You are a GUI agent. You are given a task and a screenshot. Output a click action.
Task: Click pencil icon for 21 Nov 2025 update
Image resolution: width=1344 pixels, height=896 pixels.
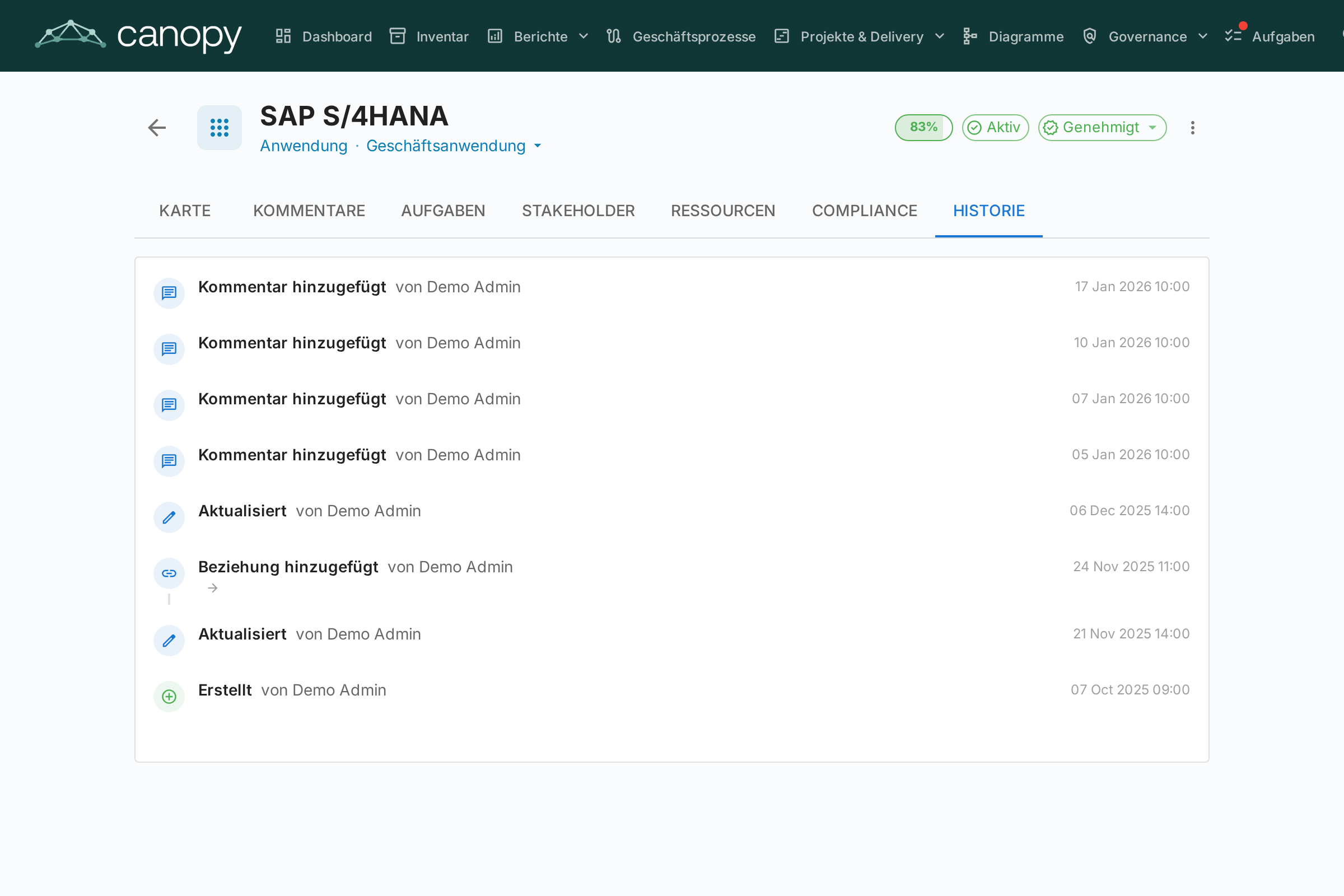[169, 641]
